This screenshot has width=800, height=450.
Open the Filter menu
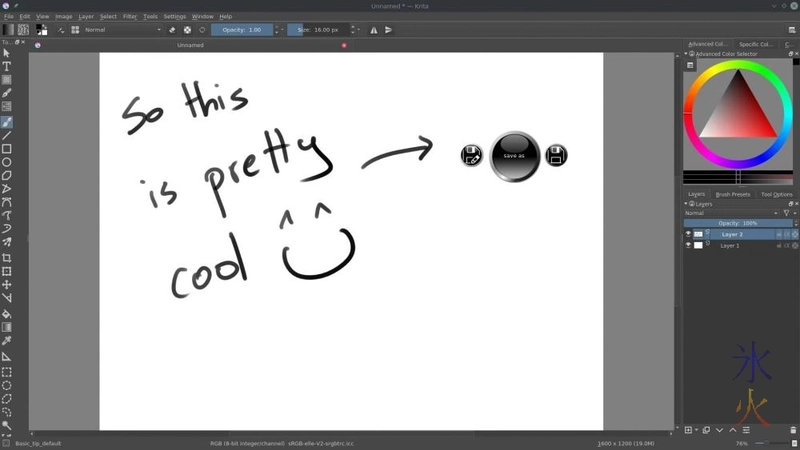(x=130, y=17)
